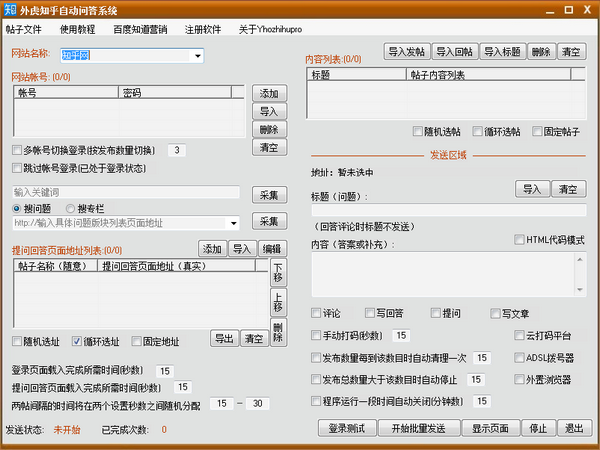Uncheck the 循环选址 checkbox

coord(77,340)
